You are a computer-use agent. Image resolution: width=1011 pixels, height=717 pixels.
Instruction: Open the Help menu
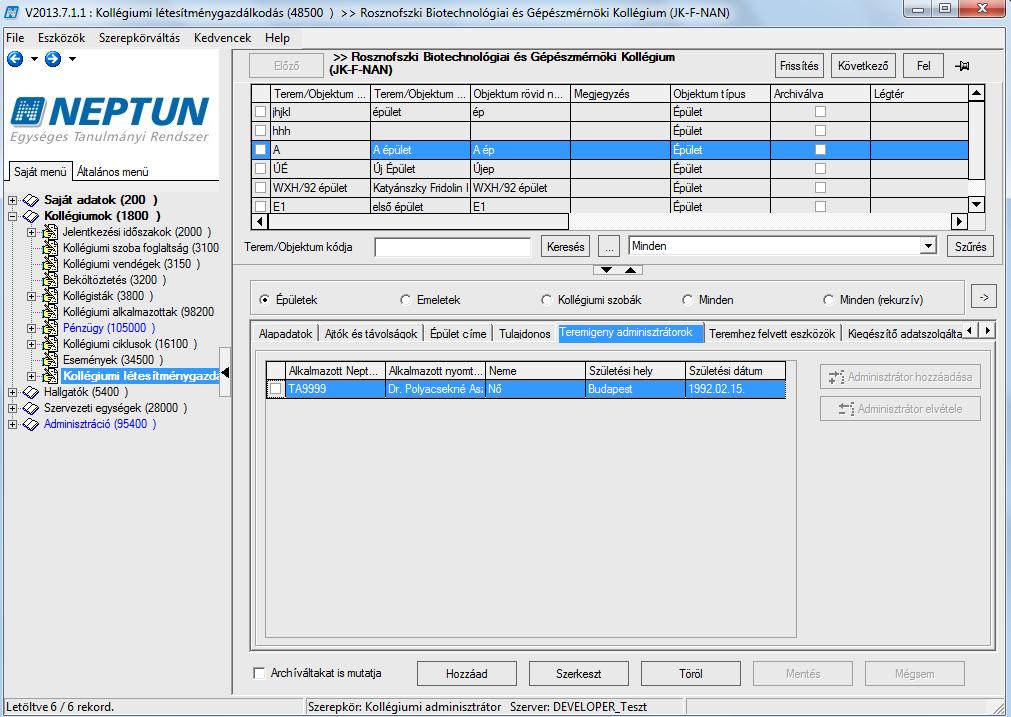click(x=277, y=38)
